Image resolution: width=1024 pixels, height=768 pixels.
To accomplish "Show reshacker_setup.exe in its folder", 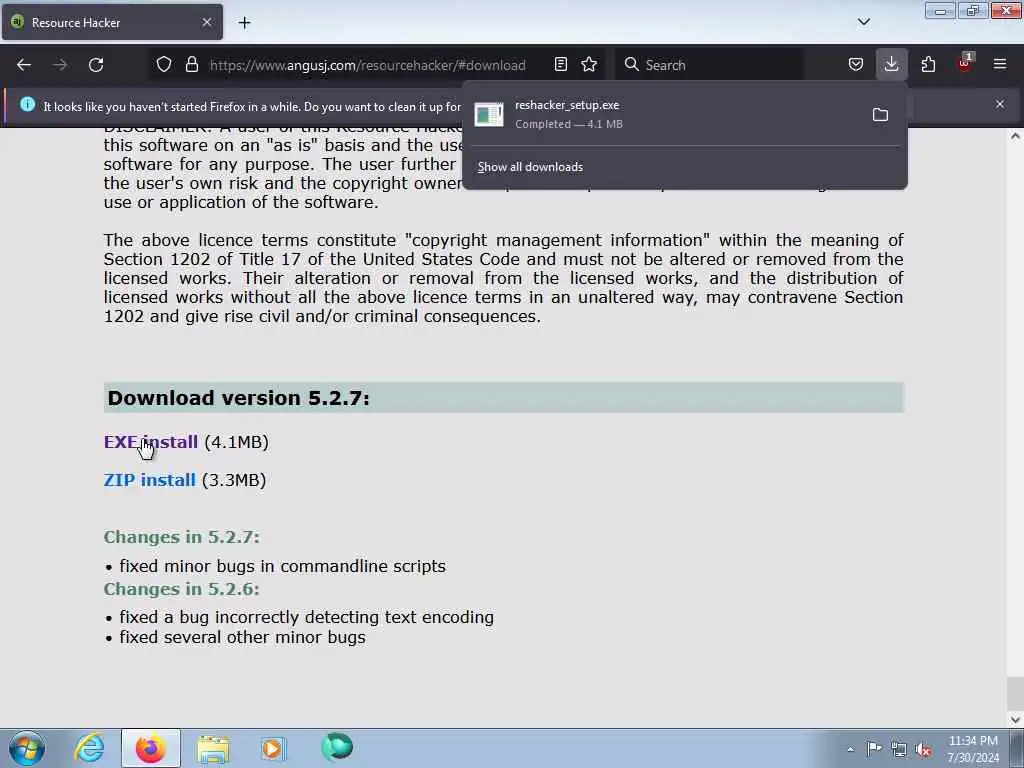I will (x=880, y=115).
